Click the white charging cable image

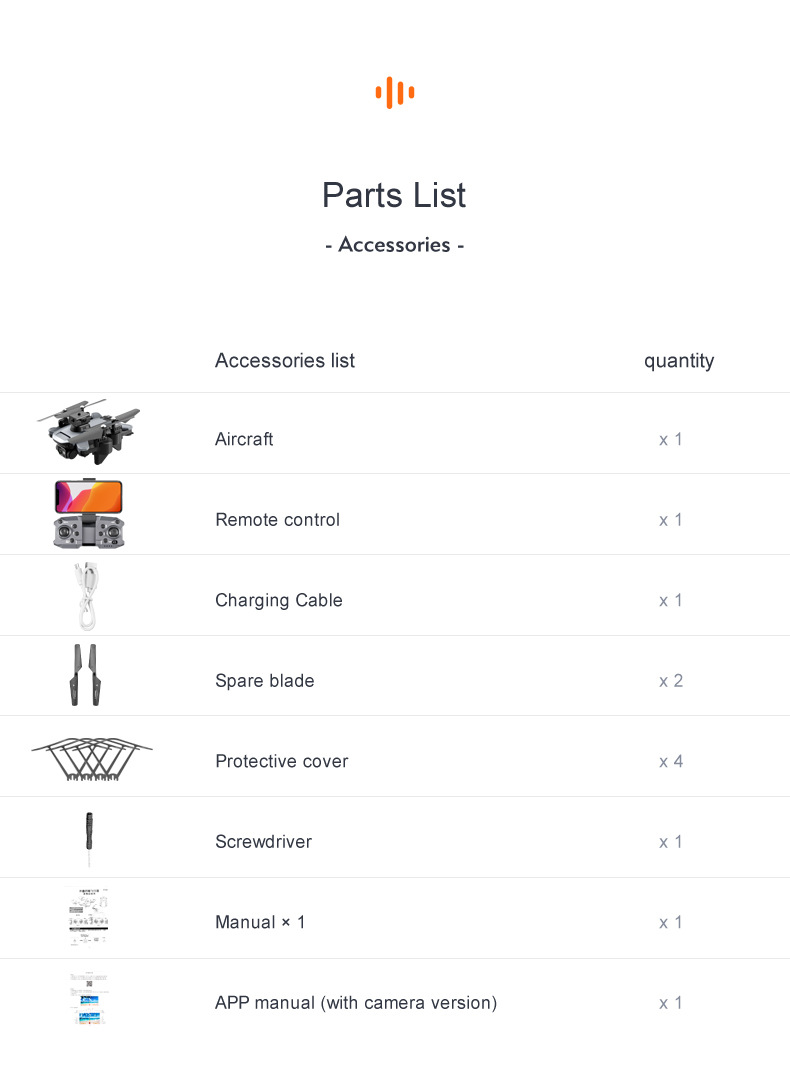(88, 596)
